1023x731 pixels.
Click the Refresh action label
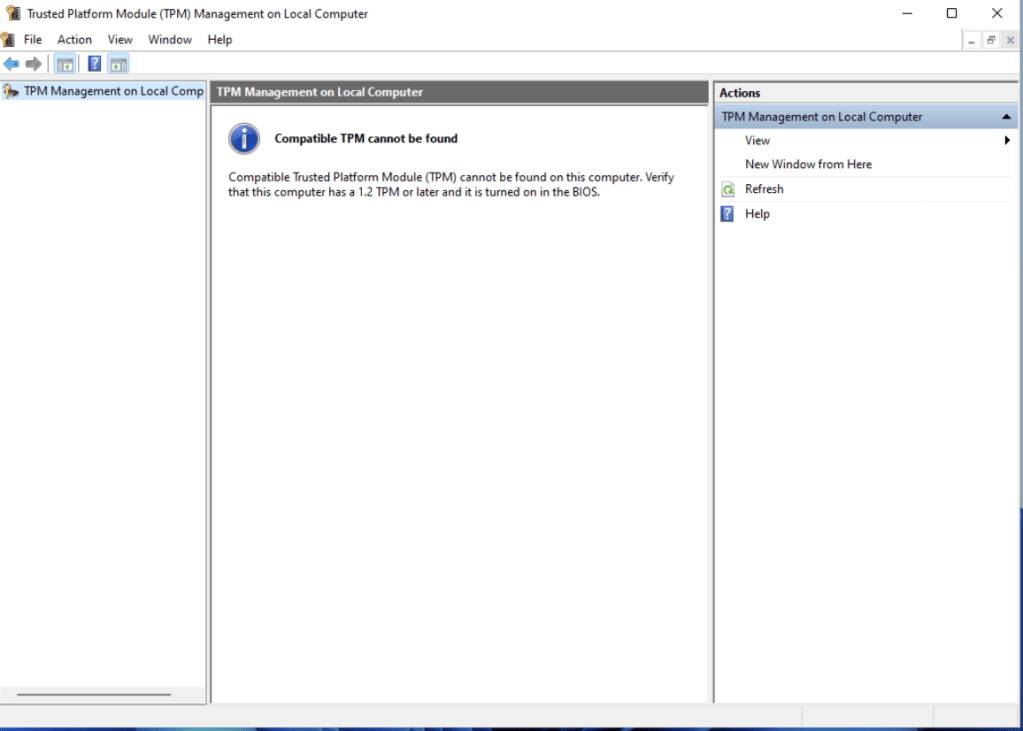coord(764,189)
